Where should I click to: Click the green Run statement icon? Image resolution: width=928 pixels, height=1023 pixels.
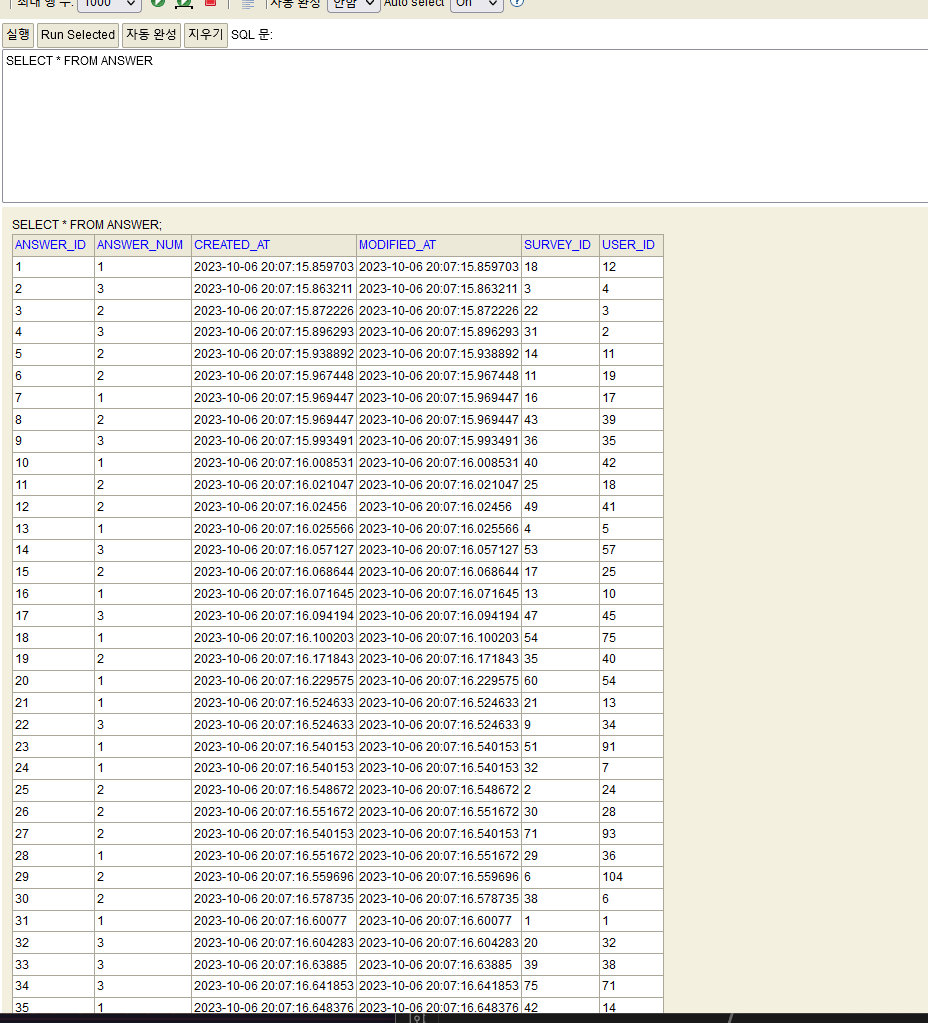click(x=157, y=3)
